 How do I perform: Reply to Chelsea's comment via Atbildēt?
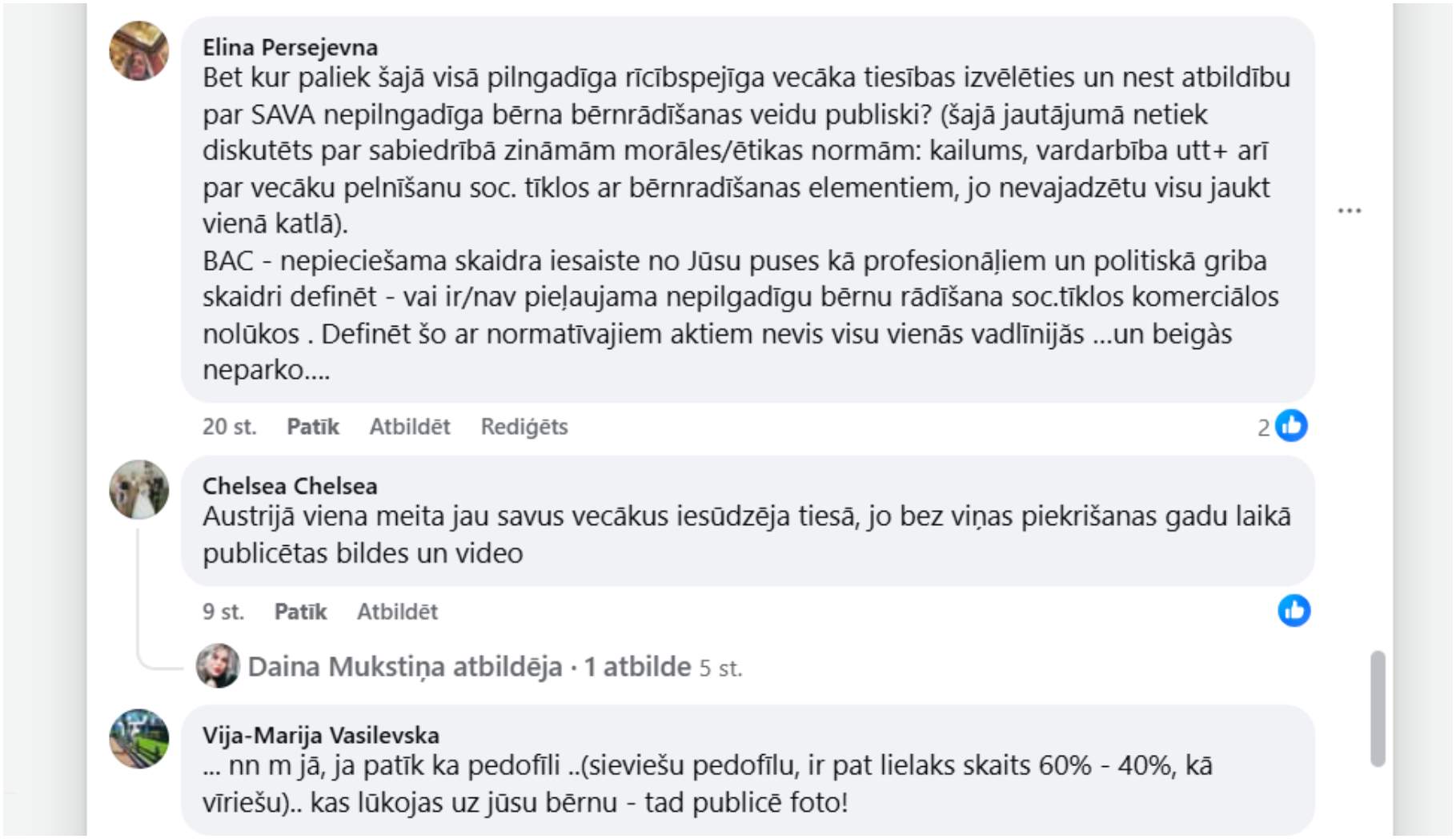[397, 612]
